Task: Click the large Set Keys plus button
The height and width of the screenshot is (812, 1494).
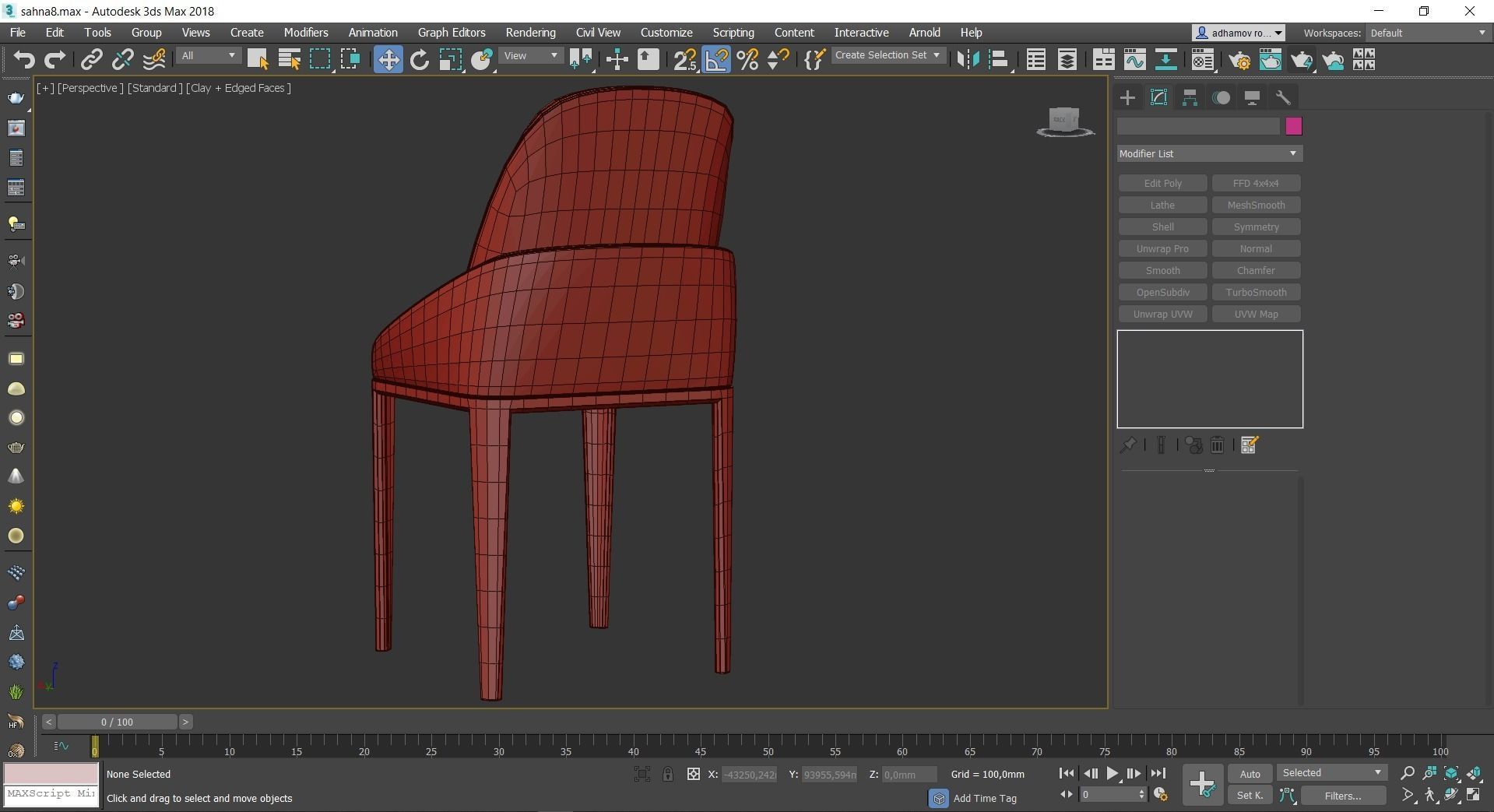Action: (x=1202, y=783)
